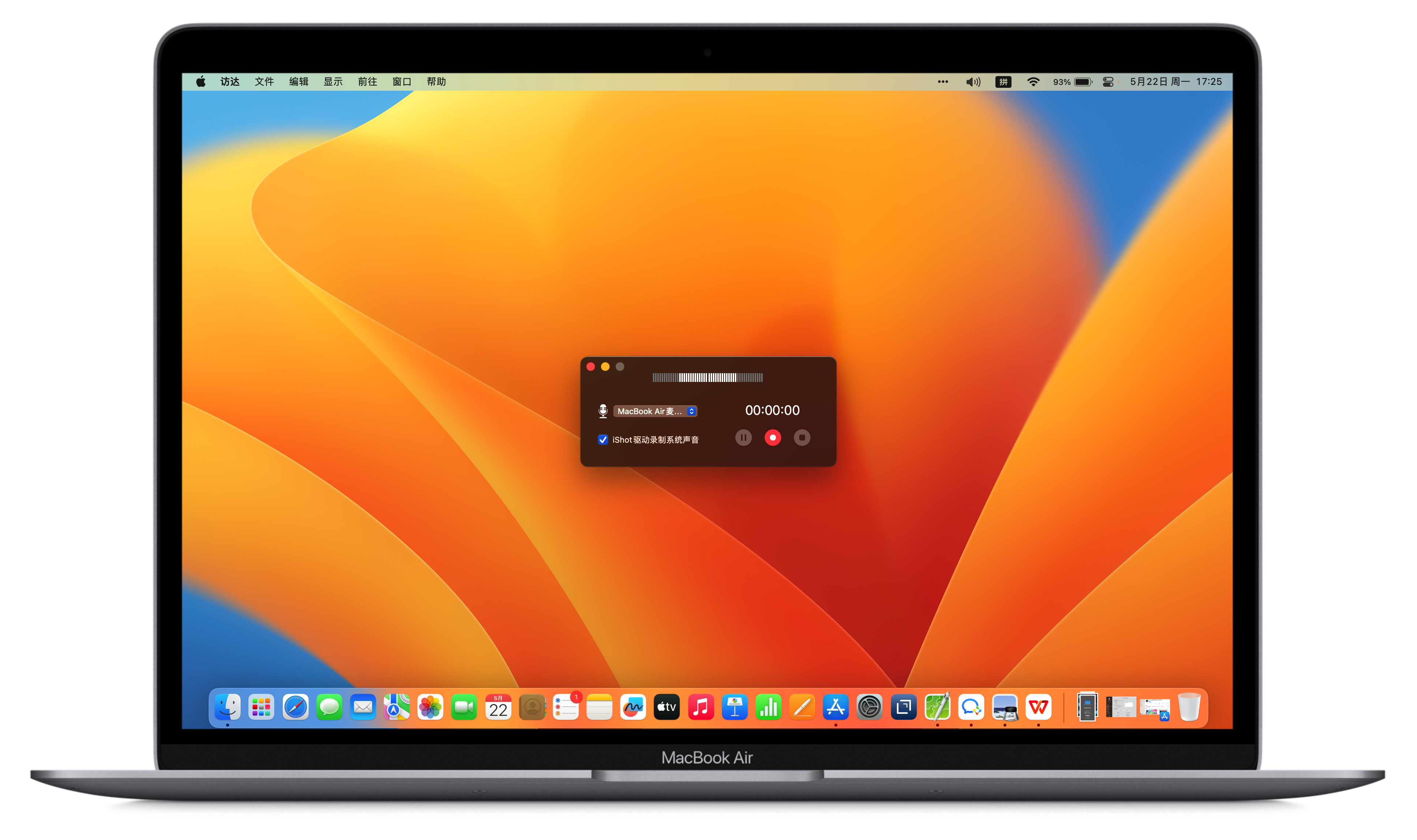Open the MacBook Air microphone source dropdown

655,412
